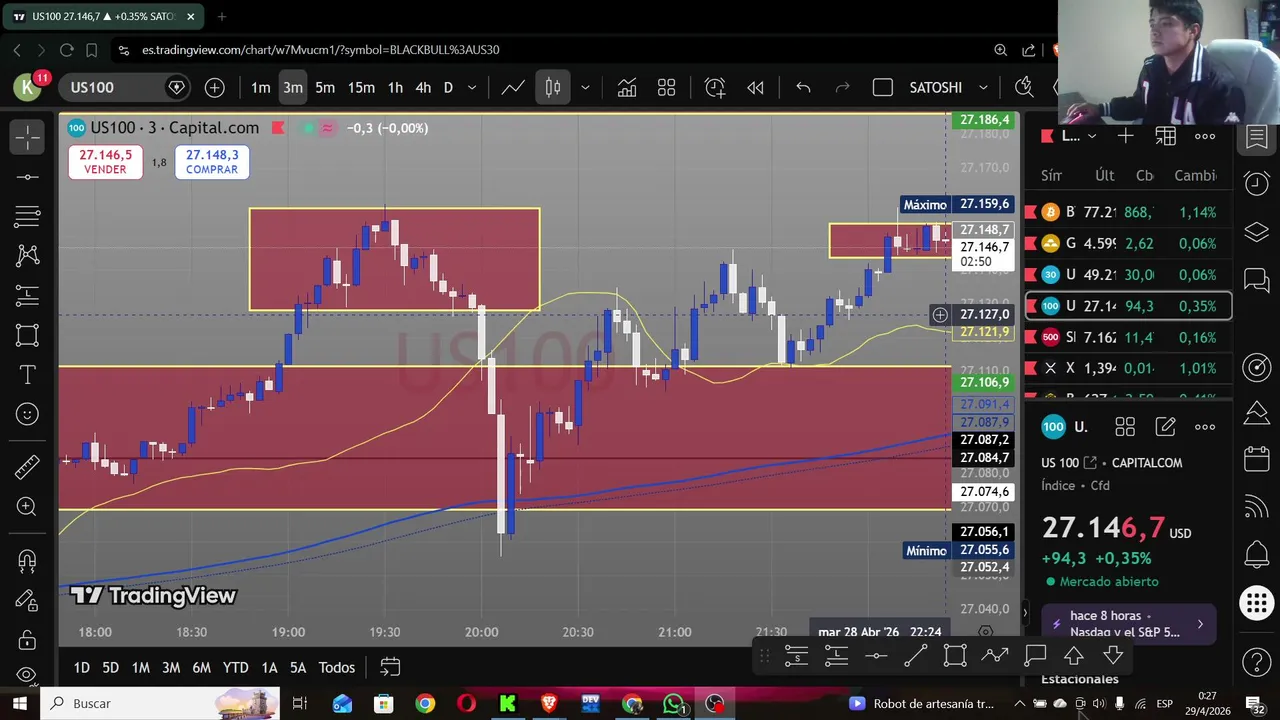Toggle lock all drawing tools
Viewport: 1280px width, 720px height.
(x=27, y=640)
